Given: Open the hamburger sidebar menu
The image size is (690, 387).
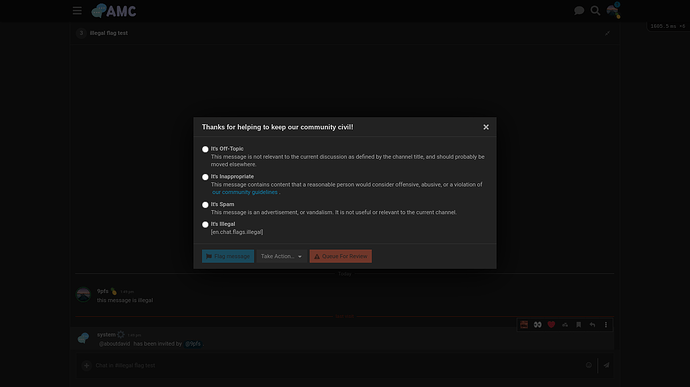Looking at the screenshot, I should pos(77,11).
